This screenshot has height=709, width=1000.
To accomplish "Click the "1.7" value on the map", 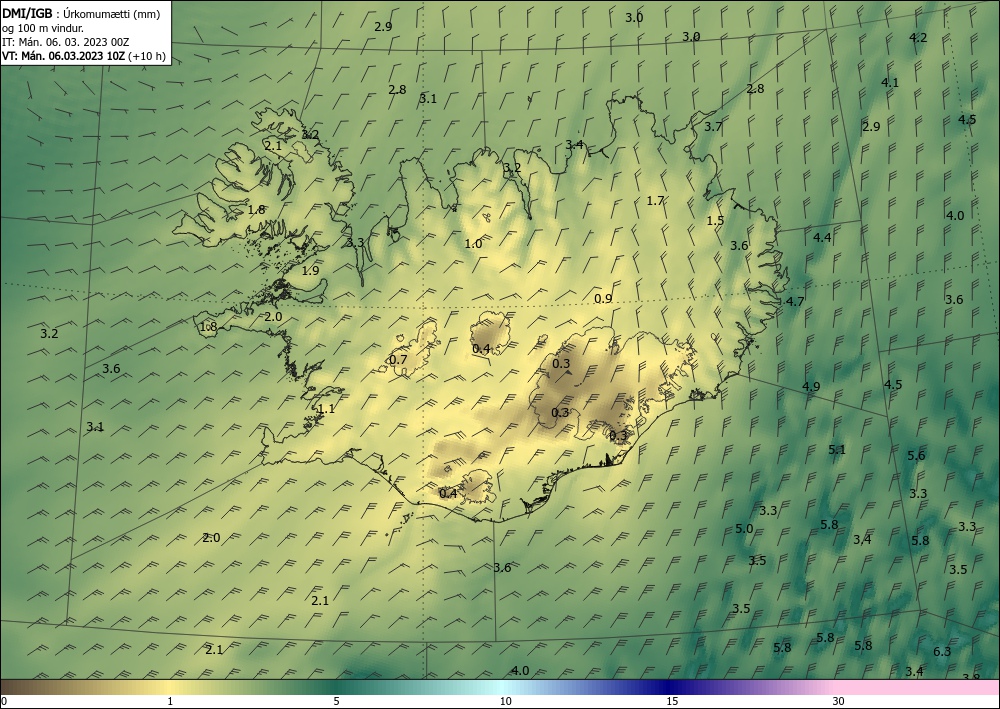I will [x=655, y=201].
